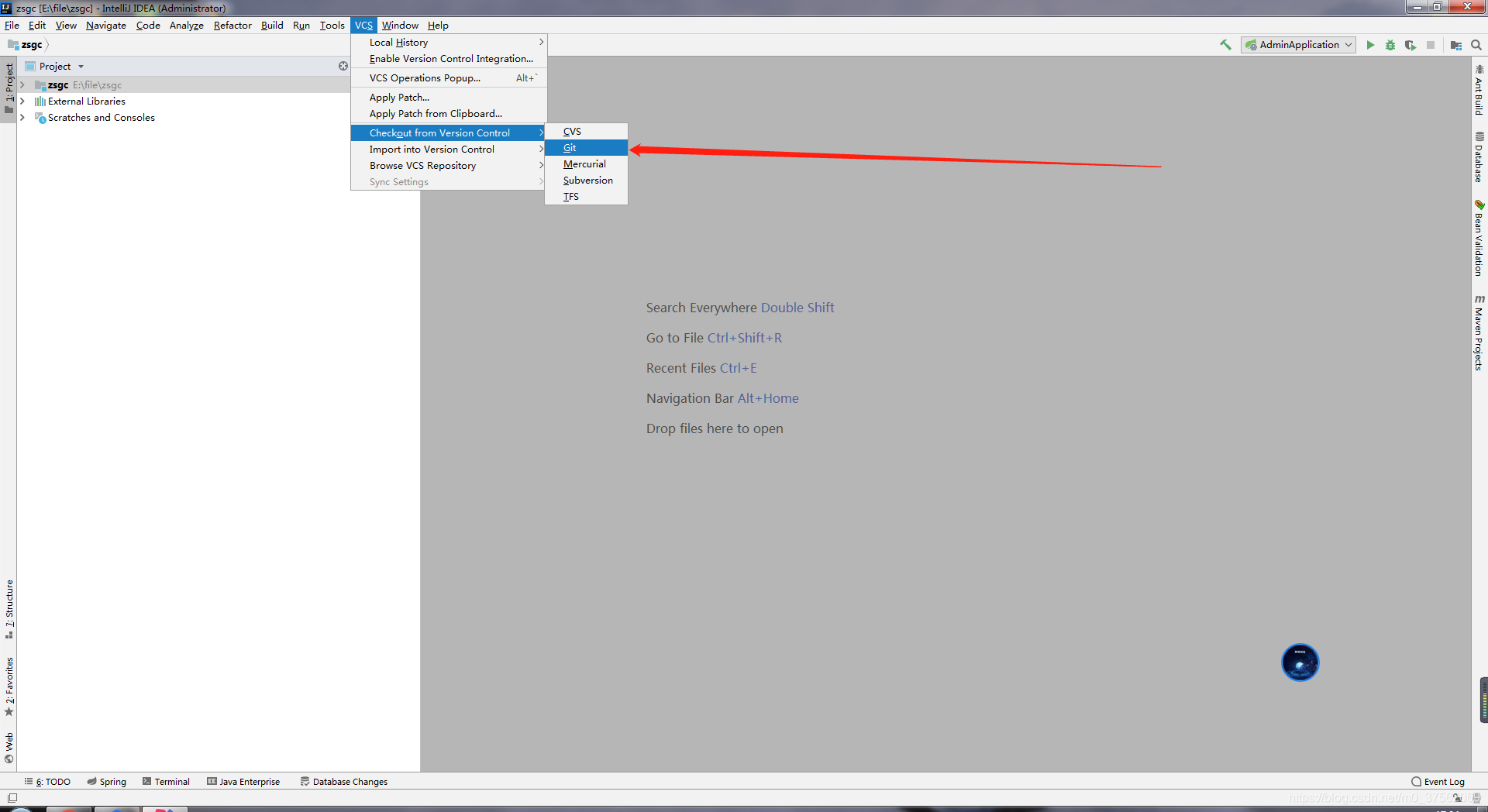1488x812 pixels.
Task: Open the Bean Validation tool window
Action: pyautogui.click(x=1479, y=238)
